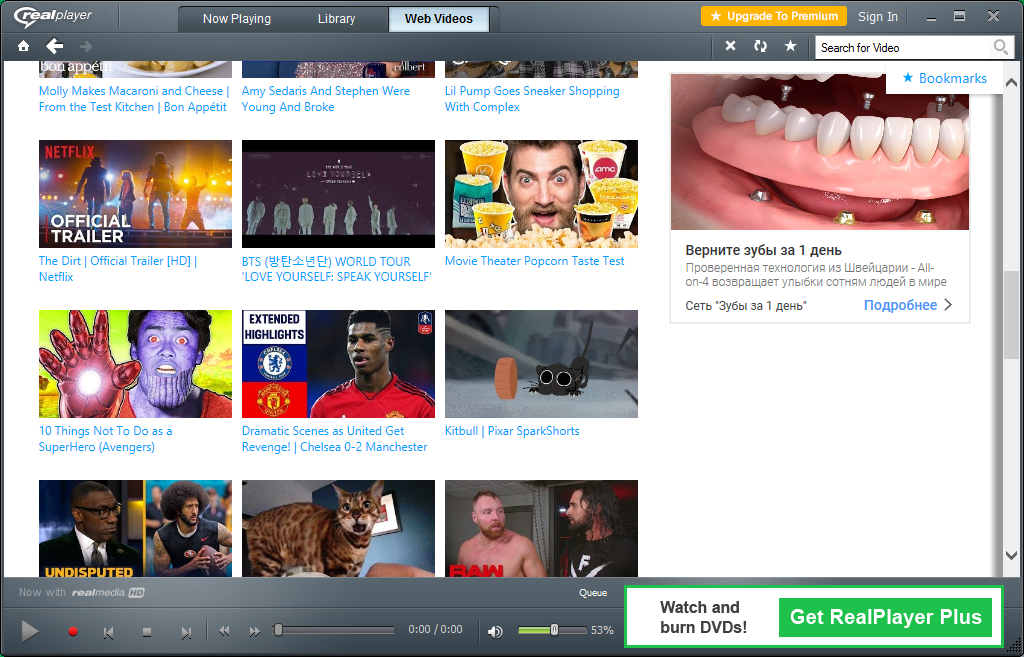
Task: Open the RAW wrestling video thumbnail
Action: (541, 528)
